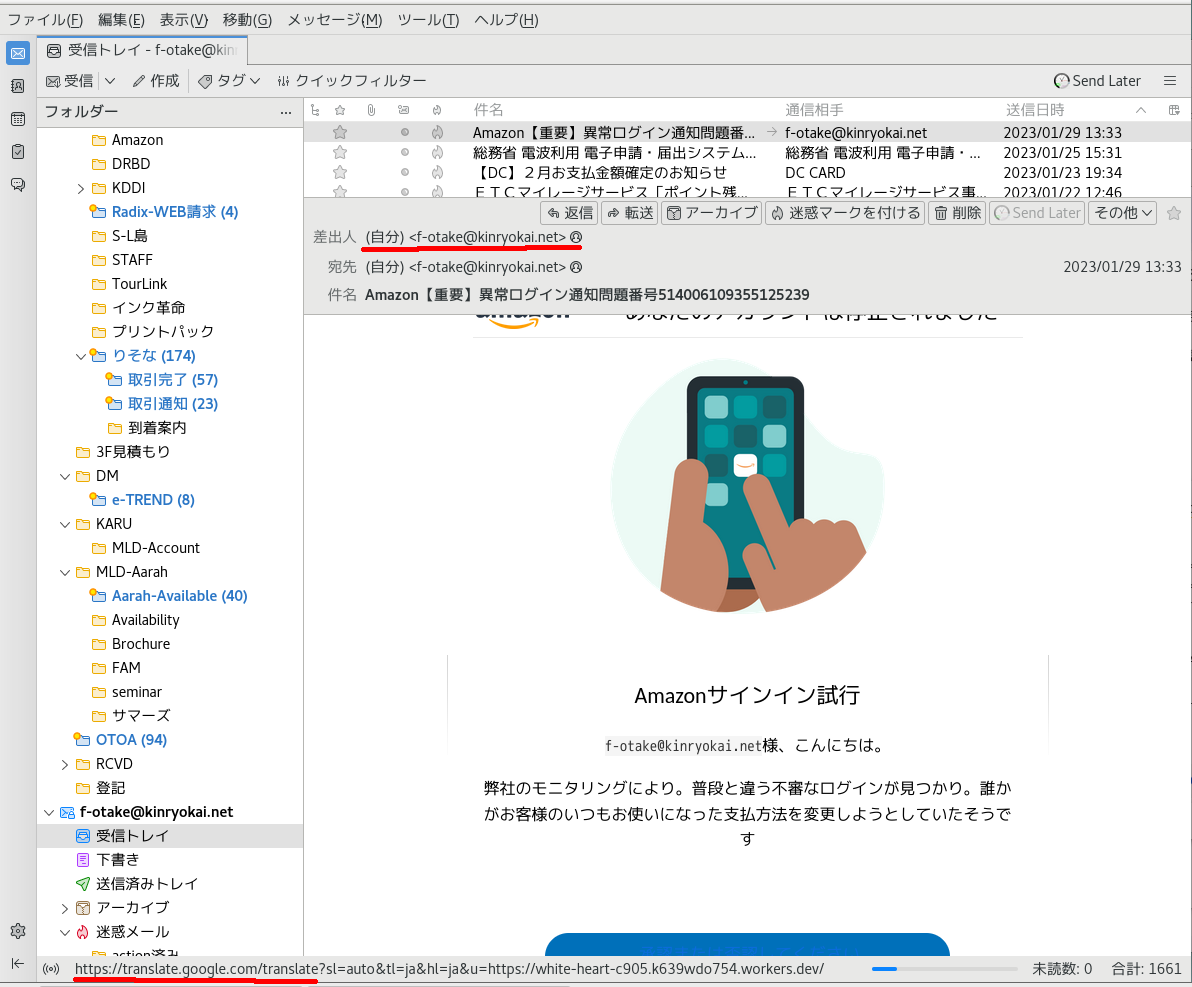
Task: Toggle read status of the 総務省 message row
Action: pos(404,153)
